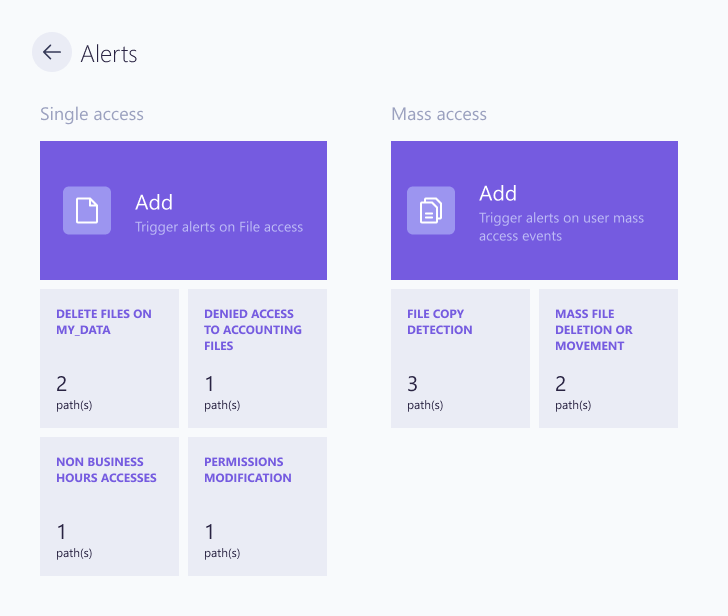Open File Copy Detection alert card
Screen dimensions: 728x616
[461, 358]
